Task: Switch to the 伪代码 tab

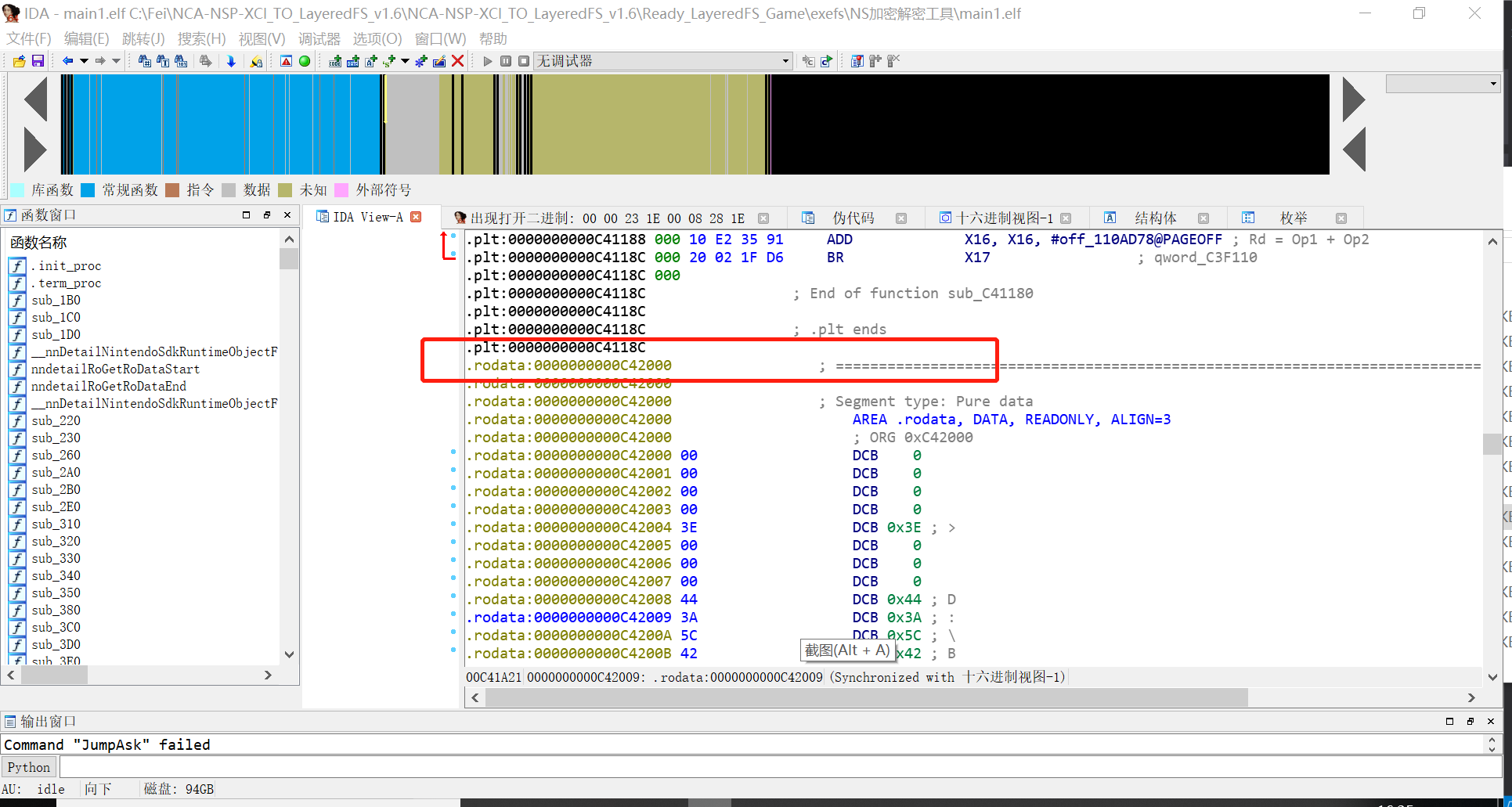Action: (x=853, y=218)
